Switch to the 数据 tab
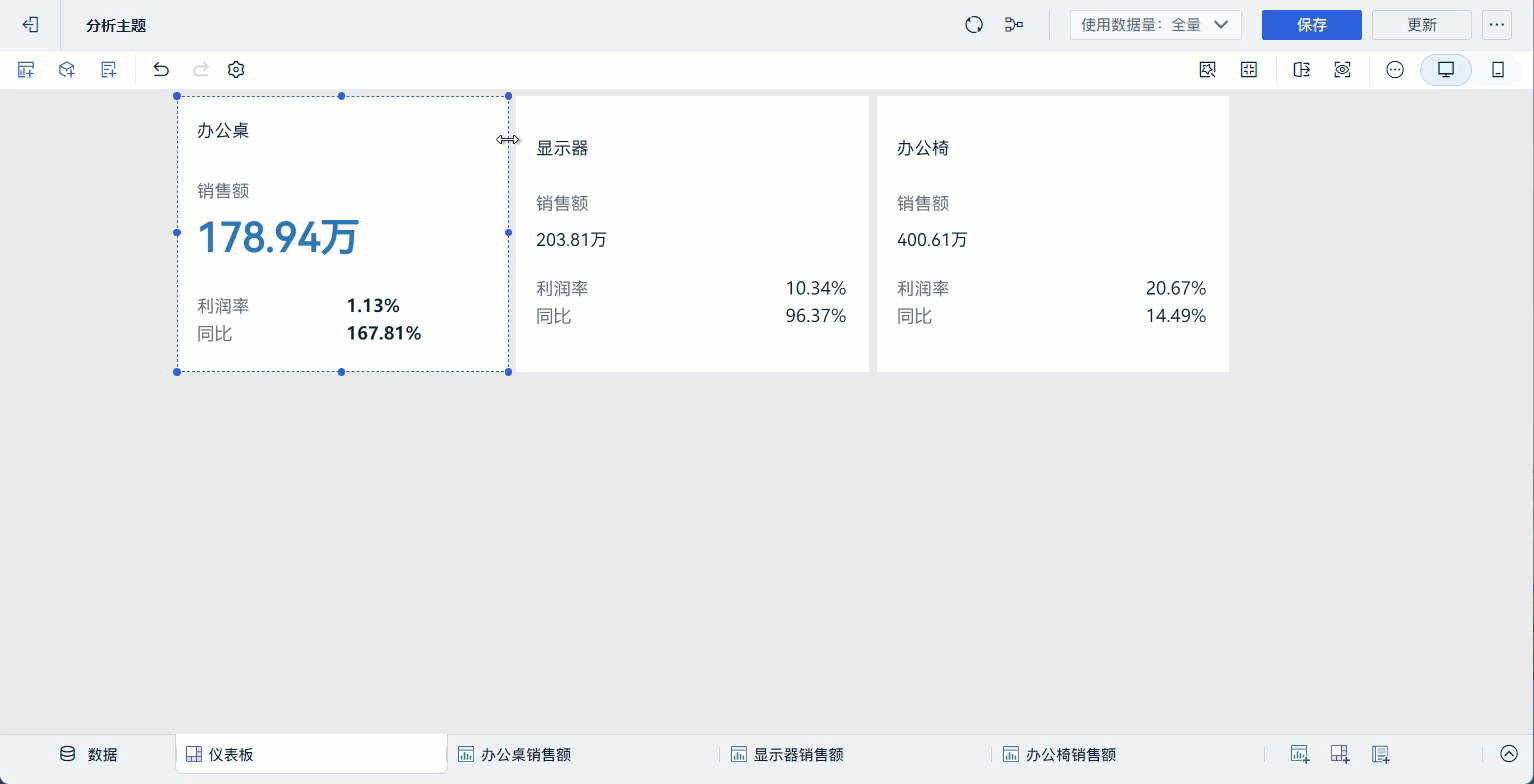This screenshot has height=784, width=1534. point(88,754)
